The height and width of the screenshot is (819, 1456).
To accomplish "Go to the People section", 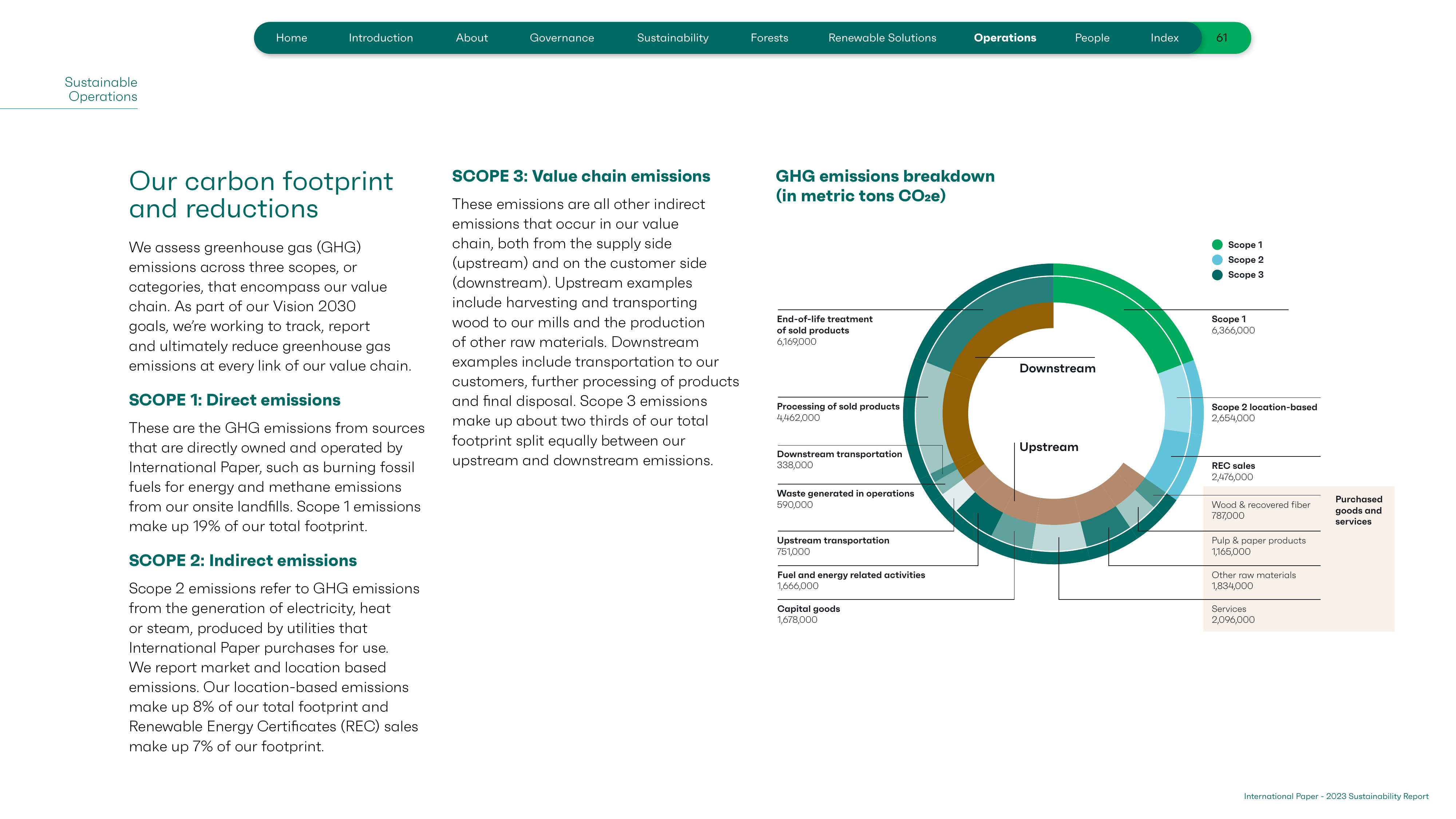I will pos(1091,38).
